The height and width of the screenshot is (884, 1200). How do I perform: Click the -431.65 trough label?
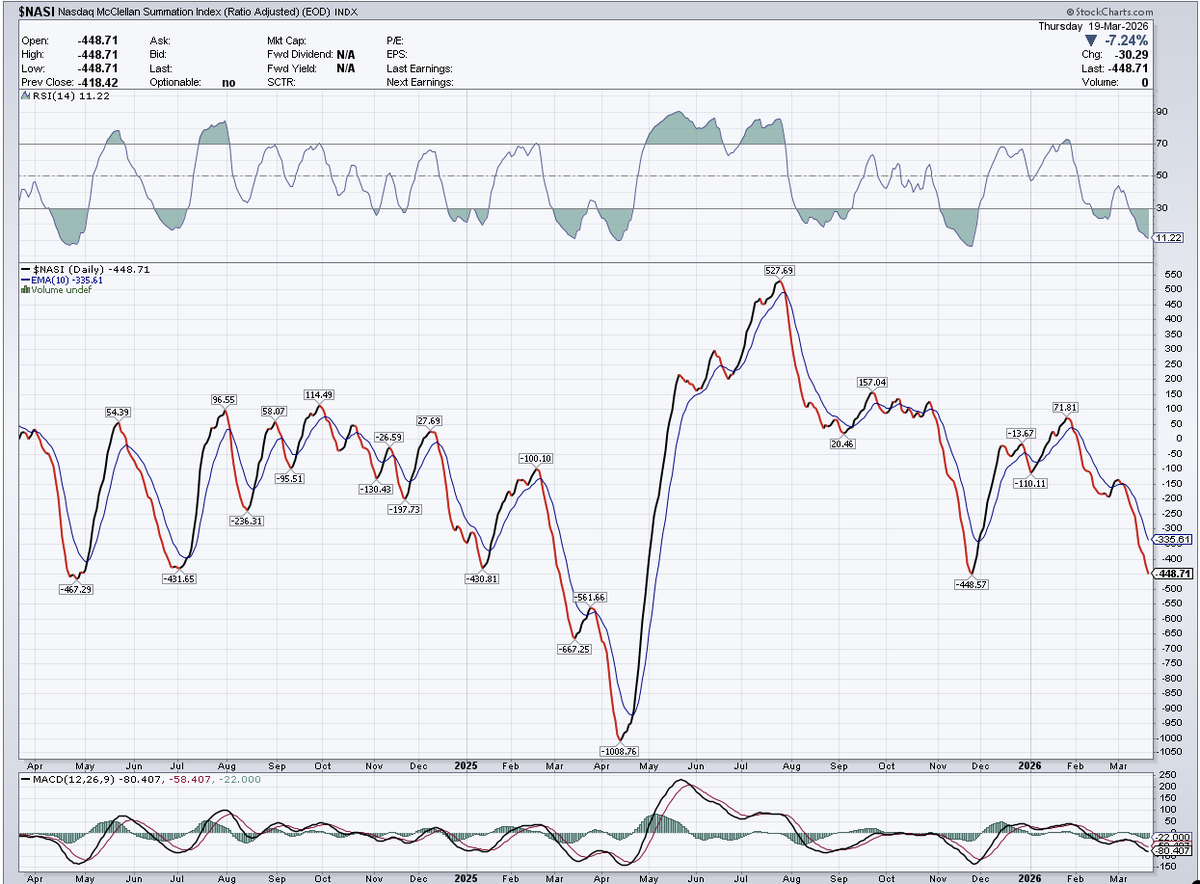coord(180,579)
